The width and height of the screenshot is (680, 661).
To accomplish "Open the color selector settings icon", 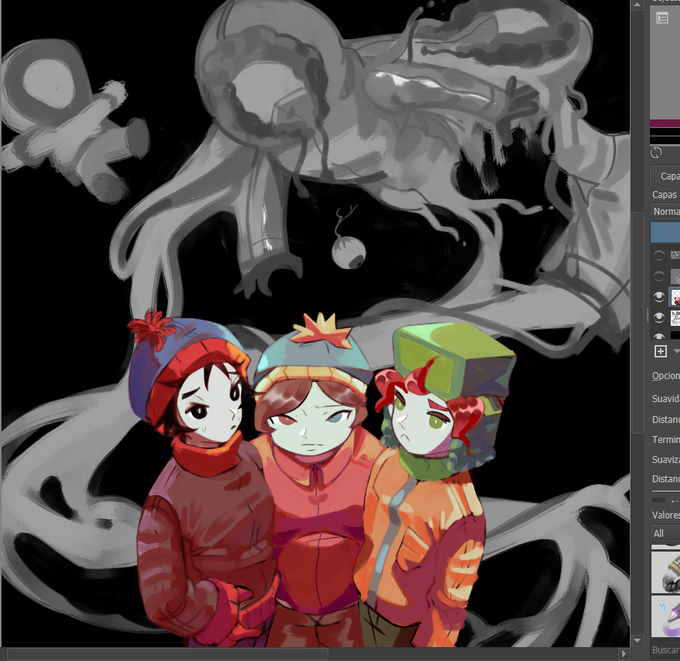I will 662,18.
